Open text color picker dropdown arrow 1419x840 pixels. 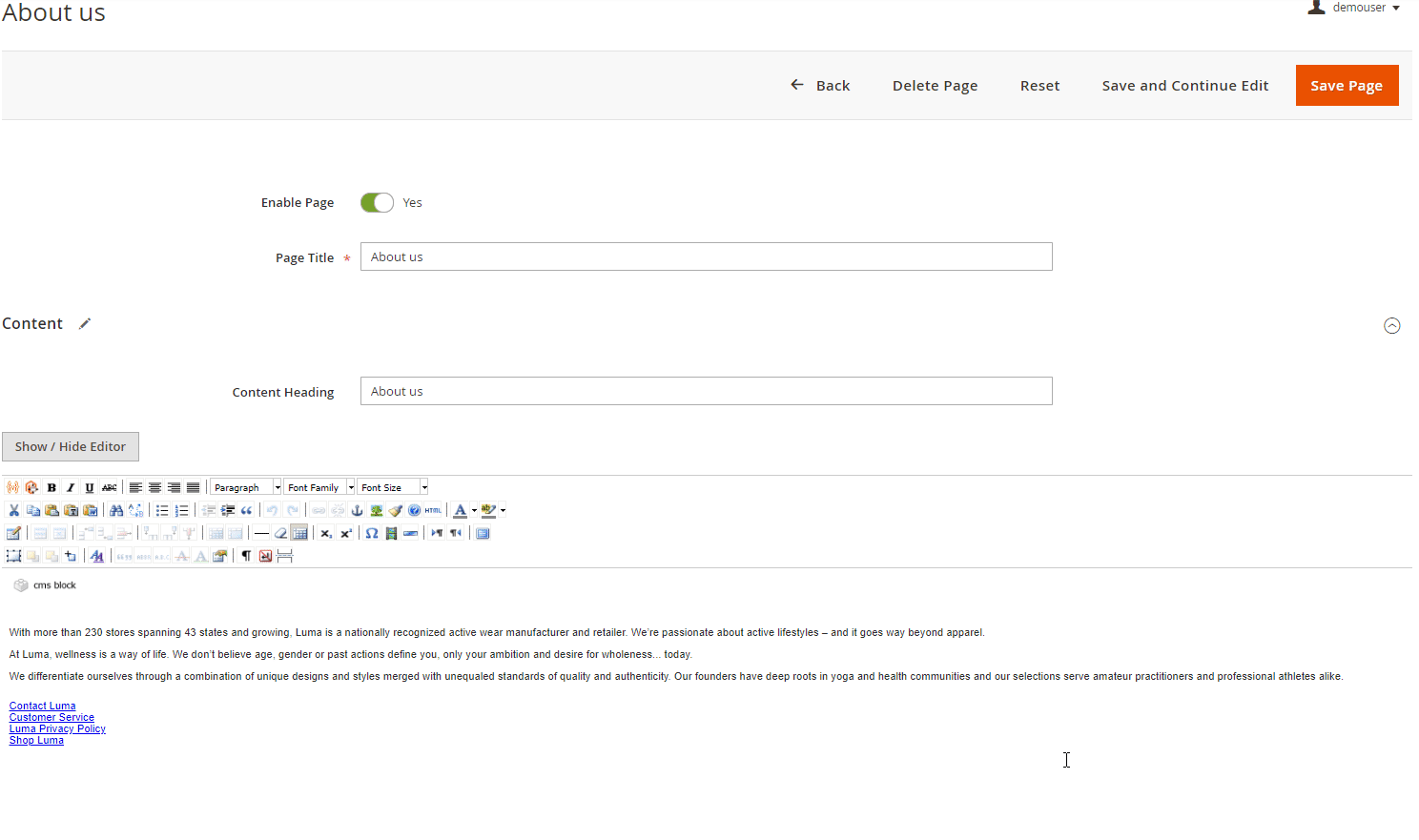pyautogui.click(x=474, y=510)
